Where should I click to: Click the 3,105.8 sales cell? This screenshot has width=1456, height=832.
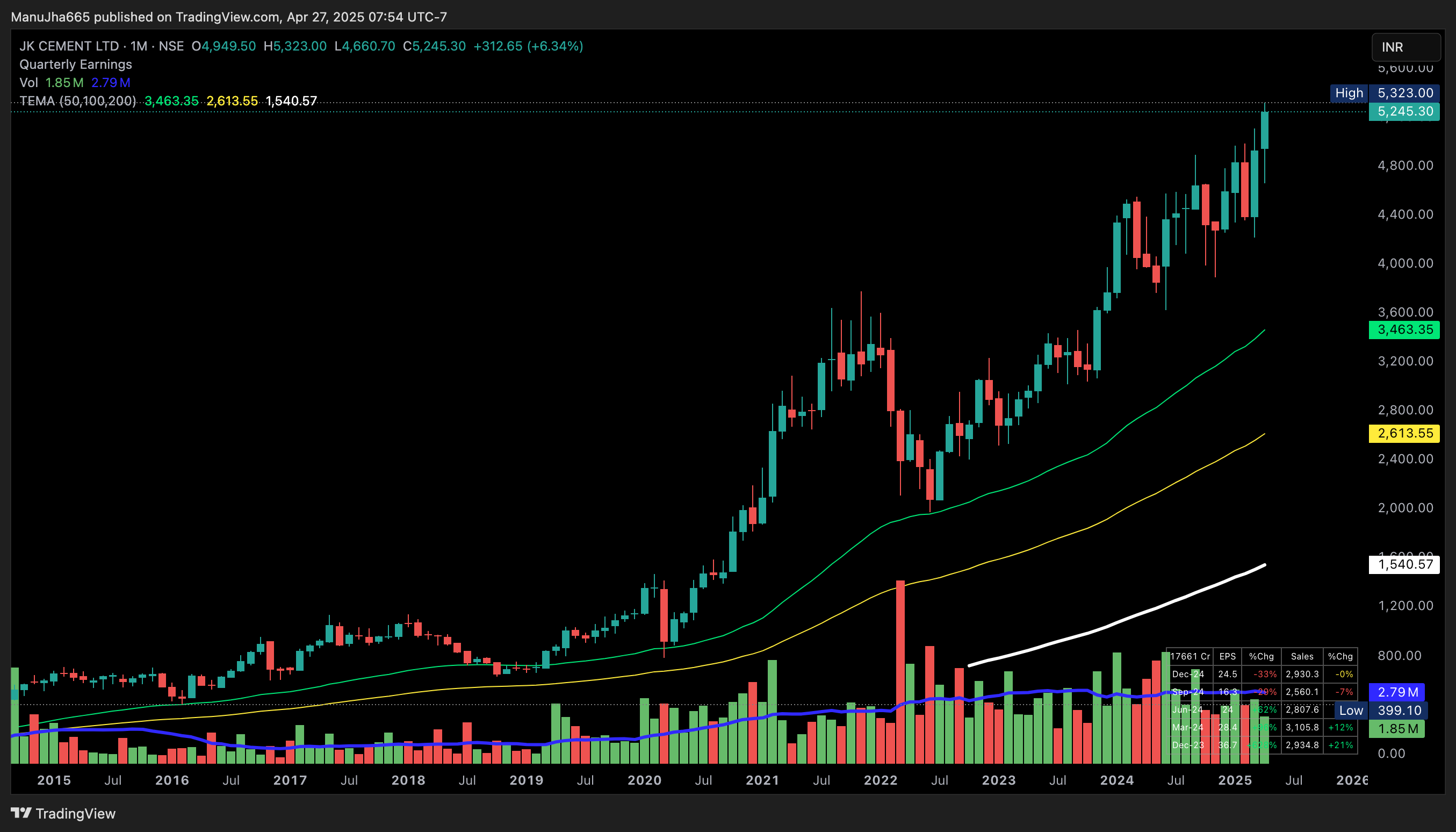click(1302, 727)
